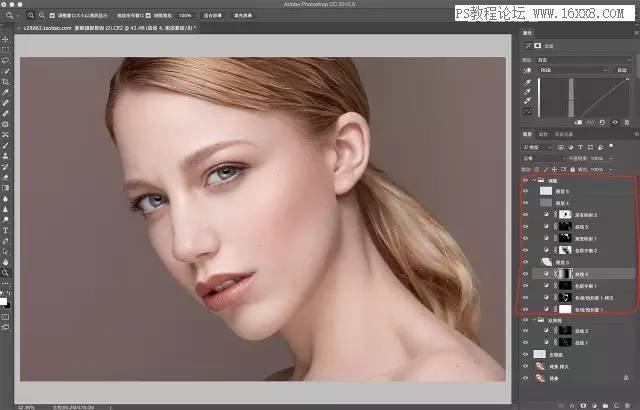Hide the 曲线 4 selected layer

point(526,274)
